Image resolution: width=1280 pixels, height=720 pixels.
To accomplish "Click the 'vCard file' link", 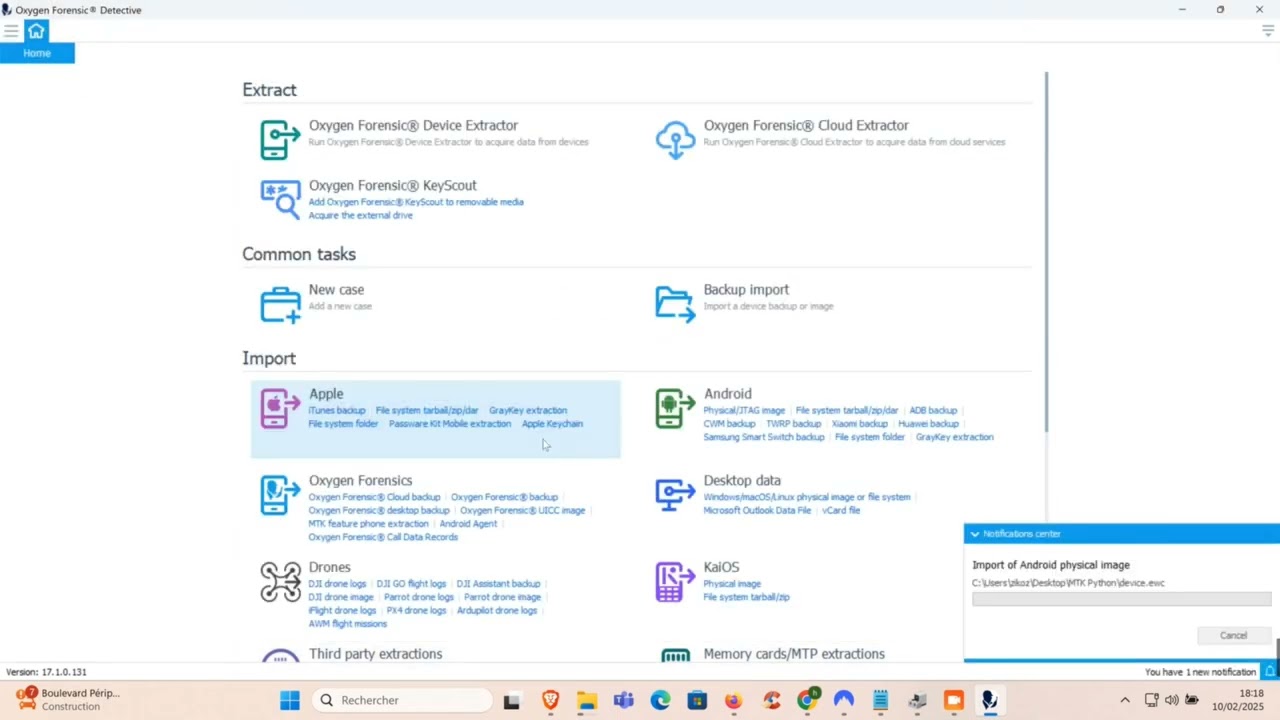I will click(841, 510).
